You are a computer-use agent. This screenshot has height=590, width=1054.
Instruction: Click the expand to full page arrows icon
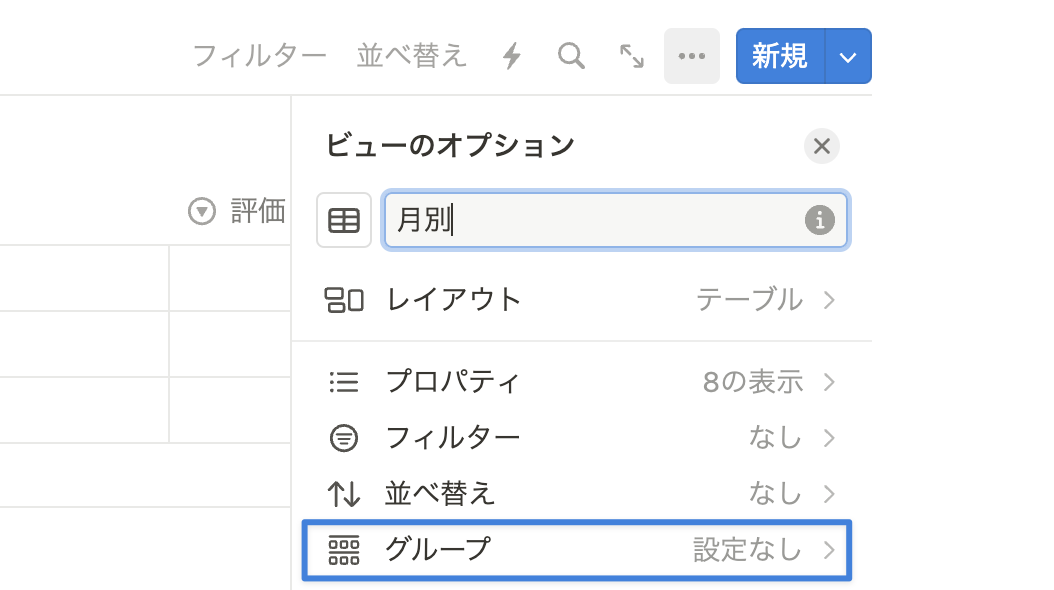coord(631,56)
